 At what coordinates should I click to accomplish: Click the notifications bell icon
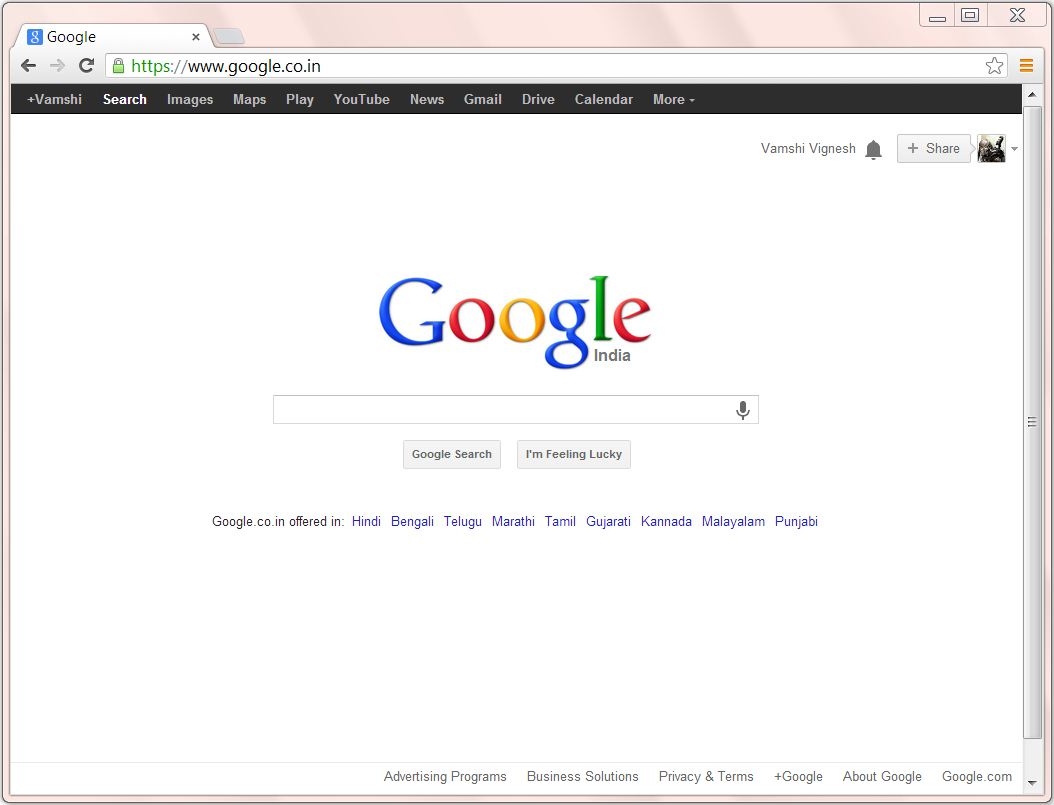873,149
